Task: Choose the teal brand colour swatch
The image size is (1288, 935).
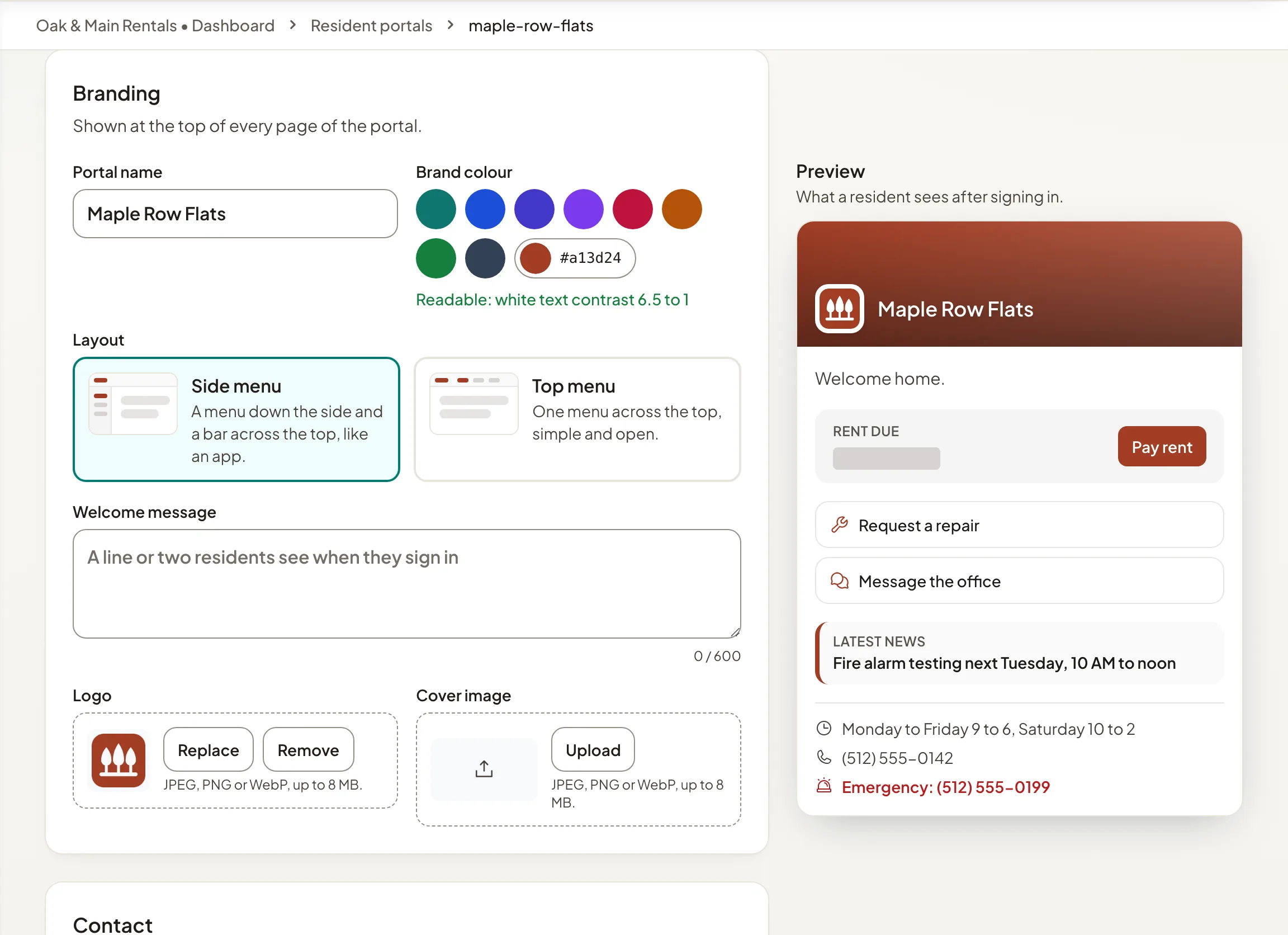Action: click(435, 209)
